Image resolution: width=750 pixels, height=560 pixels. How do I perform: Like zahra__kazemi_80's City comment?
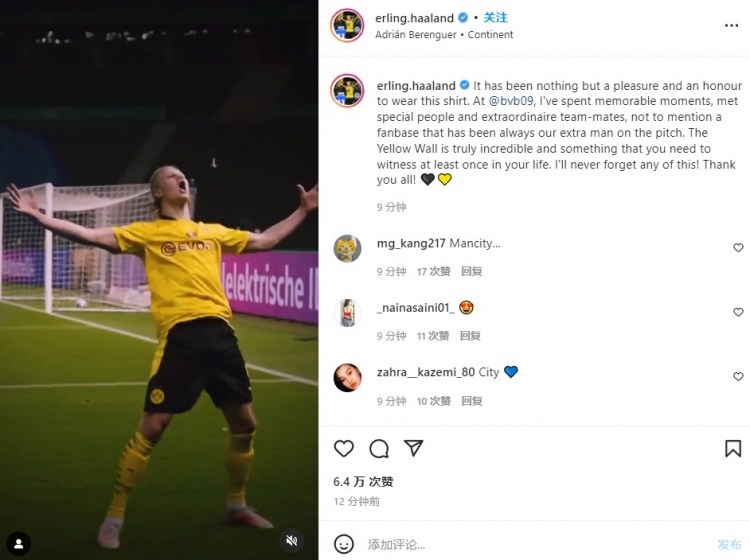pyautogui.click(x=738, y=377)
